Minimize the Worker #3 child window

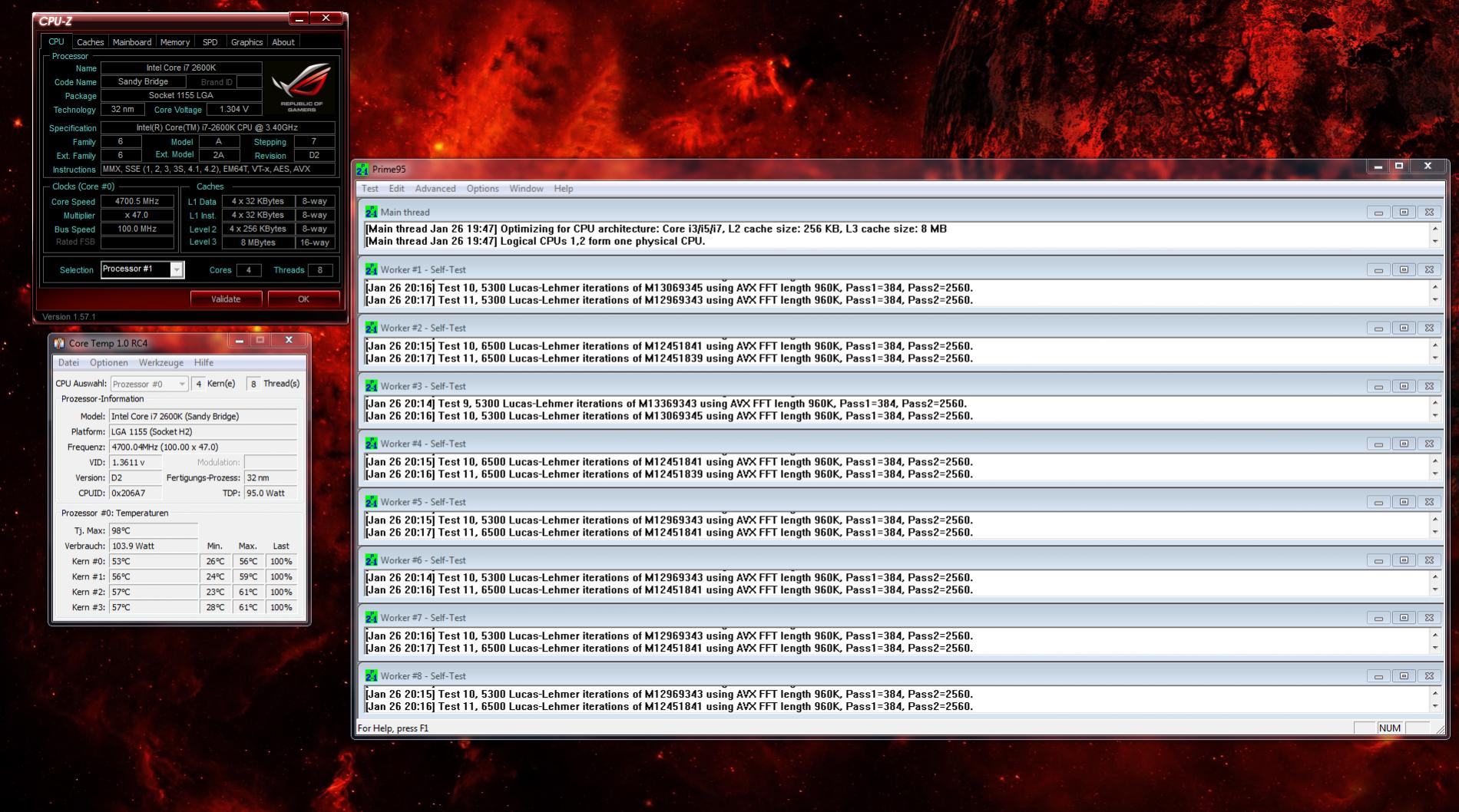[x=1378, y=387]
